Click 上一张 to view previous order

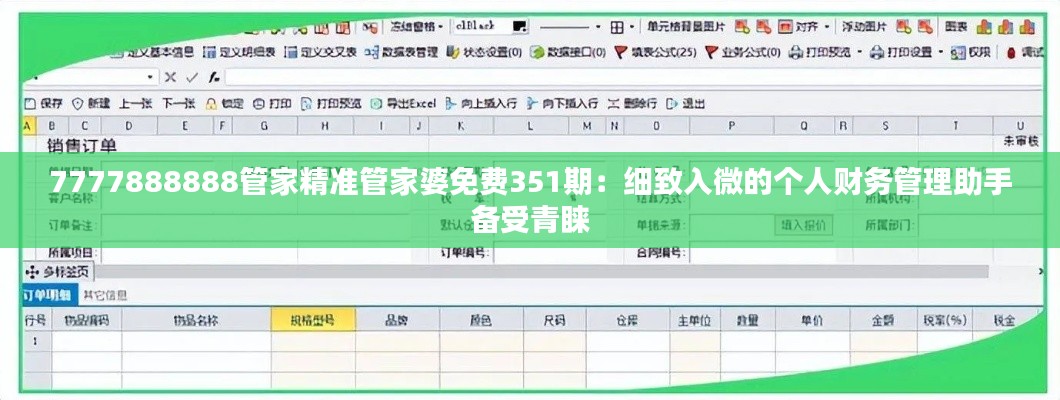click(135, 102)
